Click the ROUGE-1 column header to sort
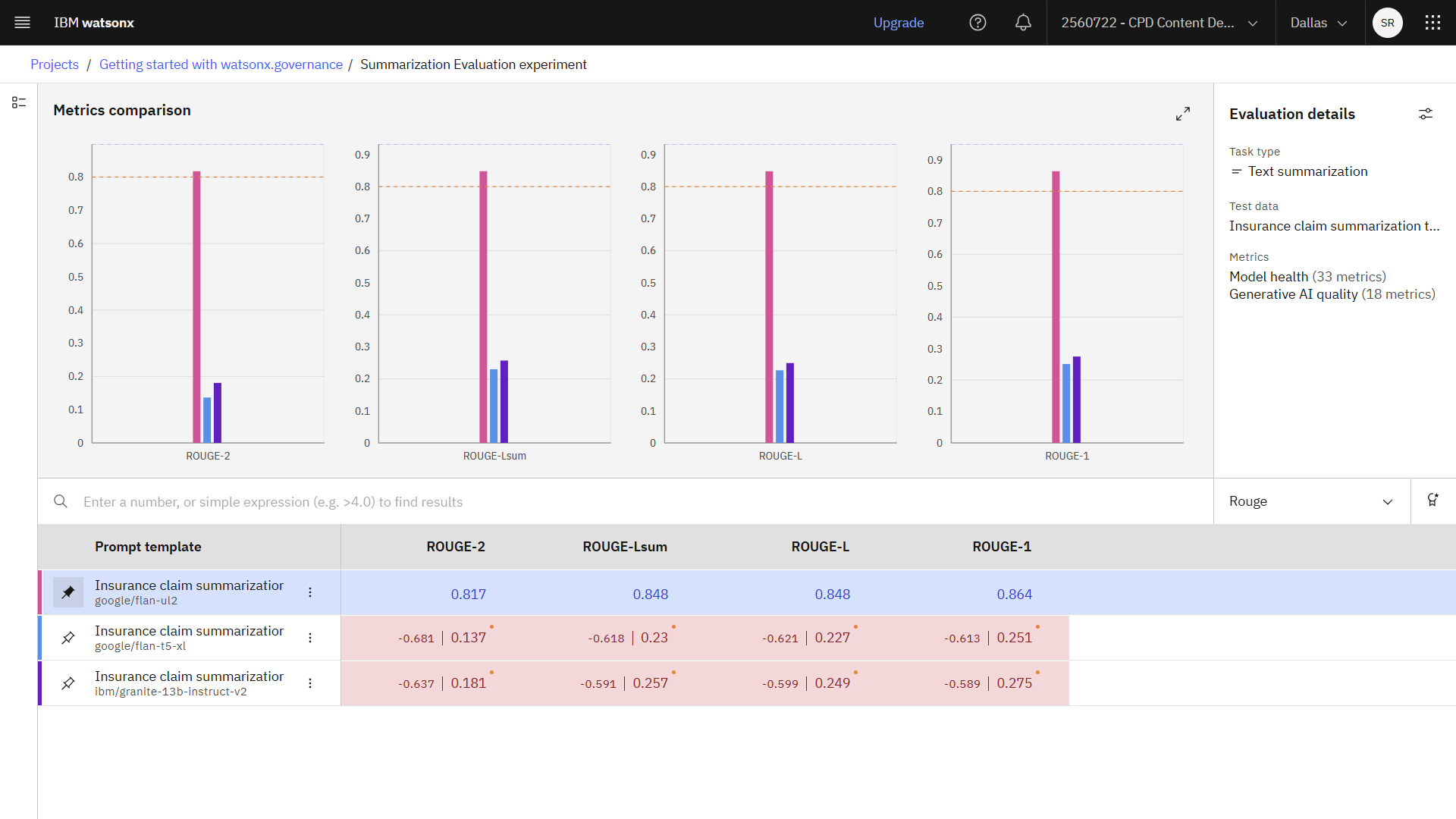1456x819 pixels. [1001, 546]
